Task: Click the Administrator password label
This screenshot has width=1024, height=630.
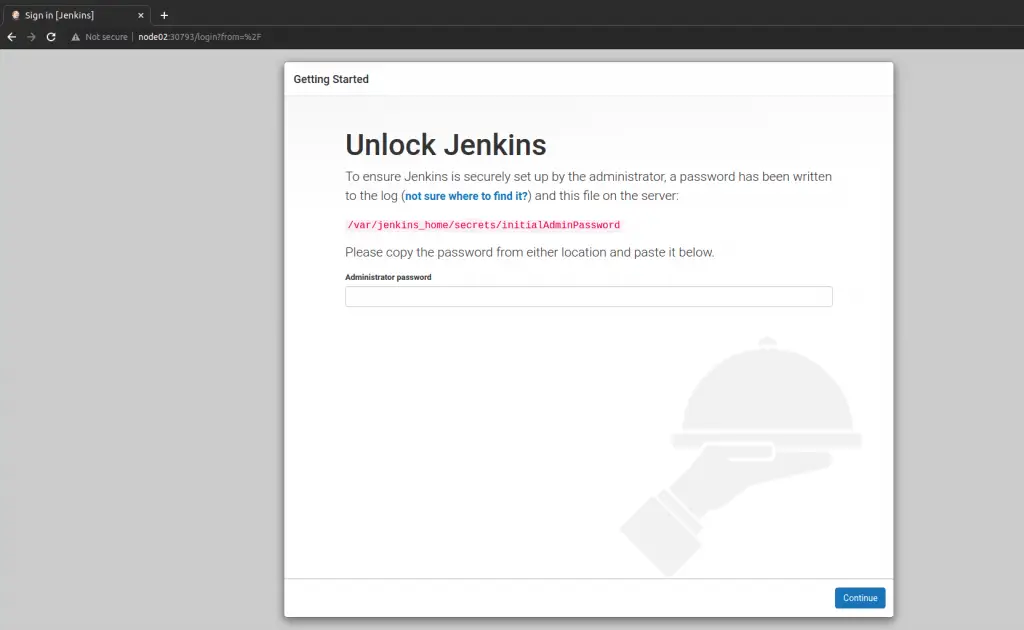Action: point(388,277)
